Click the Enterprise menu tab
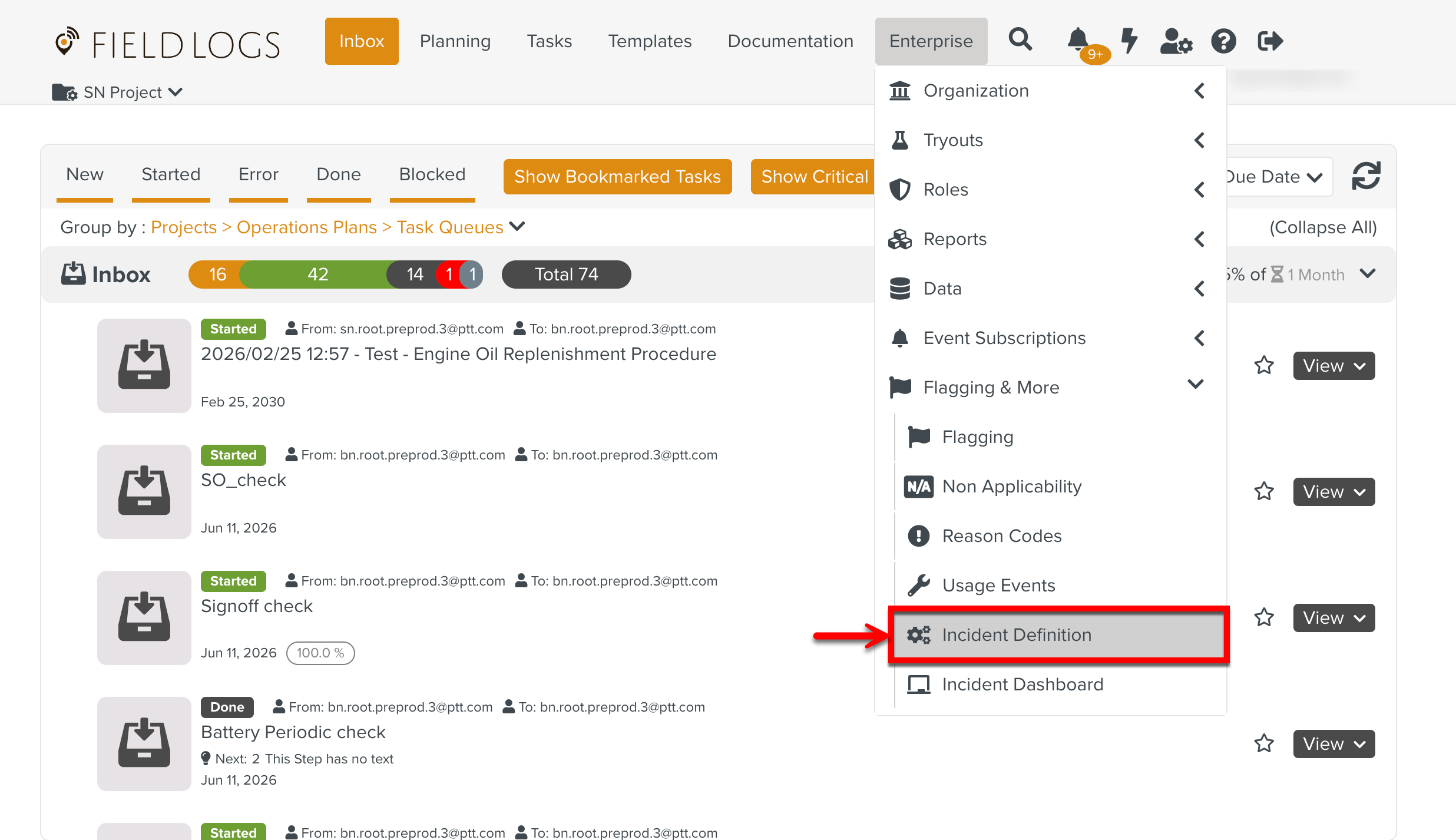Image resolution: width=1456 pixels, height=840 pixels. click(x=931, y=41)
